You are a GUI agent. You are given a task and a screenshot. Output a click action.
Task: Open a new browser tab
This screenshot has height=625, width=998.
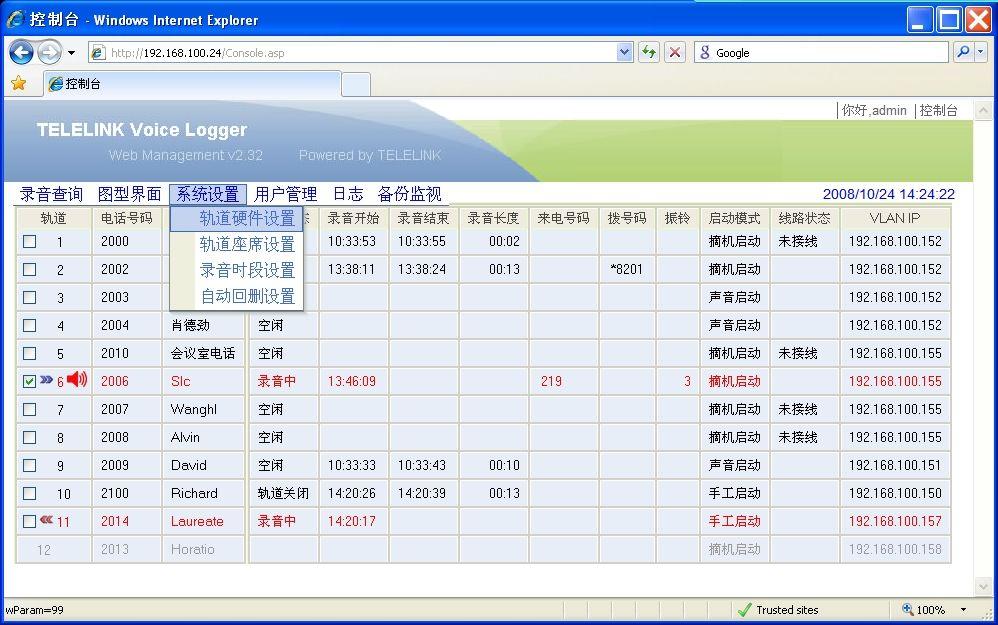(x=356, y=84)
